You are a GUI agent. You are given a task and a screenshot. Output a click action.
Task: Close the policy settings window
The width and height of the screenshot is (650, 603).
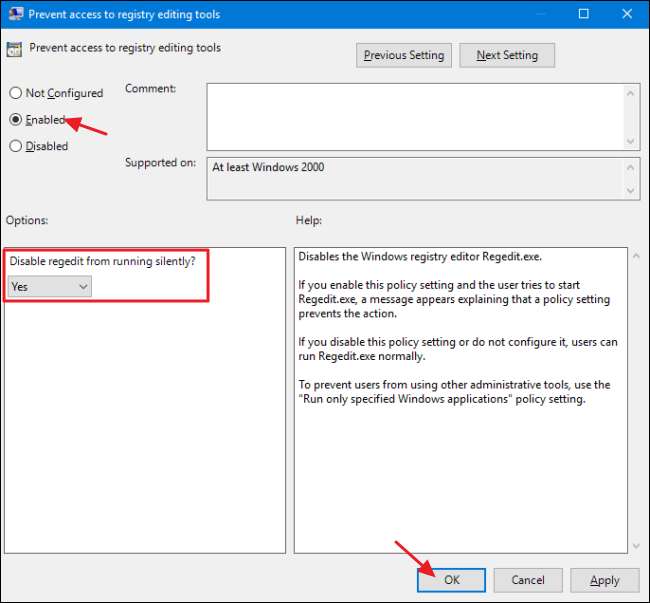tap(627, 14)
